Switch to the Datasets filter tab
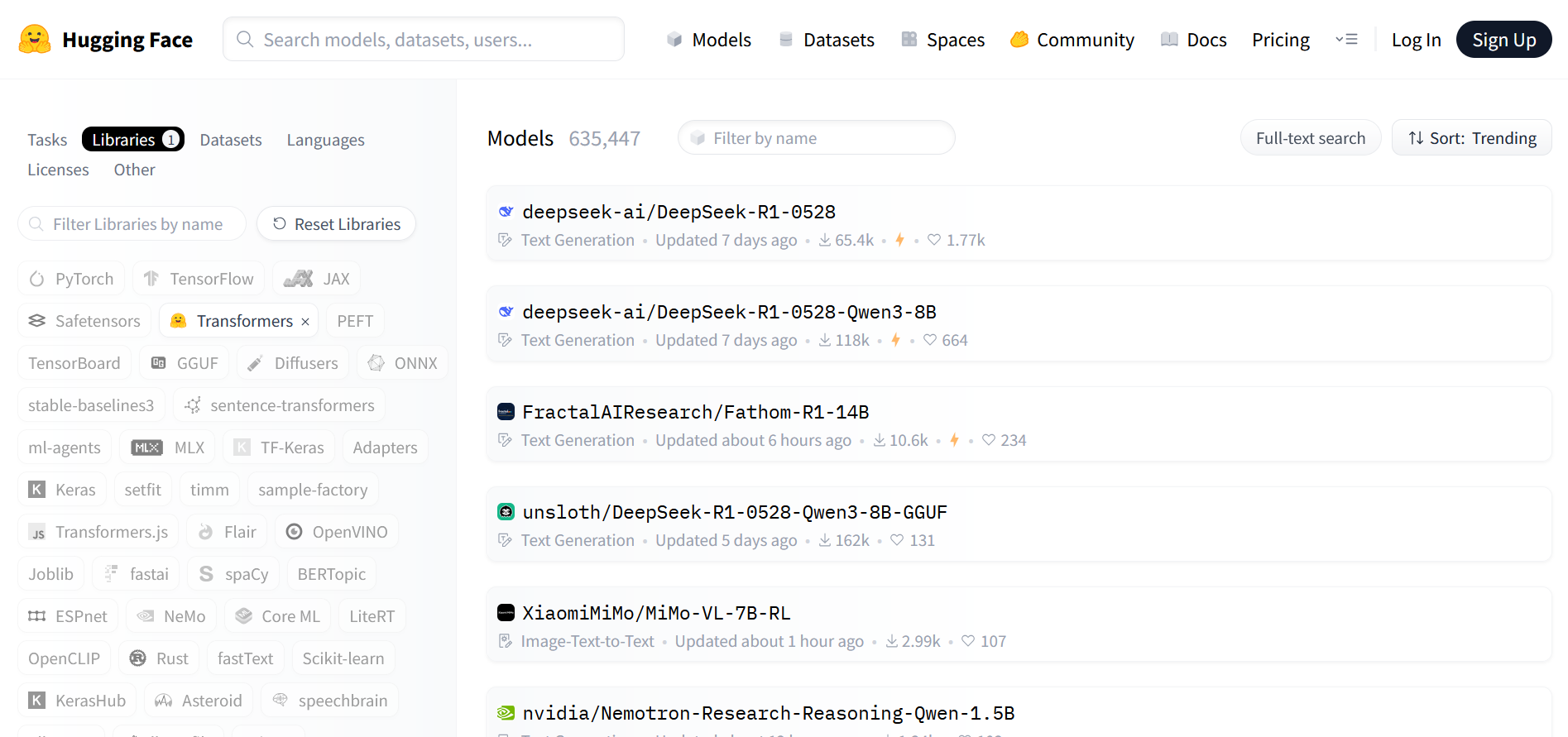1568x737 pixels. pyautogui.click(x=231, y=140)
